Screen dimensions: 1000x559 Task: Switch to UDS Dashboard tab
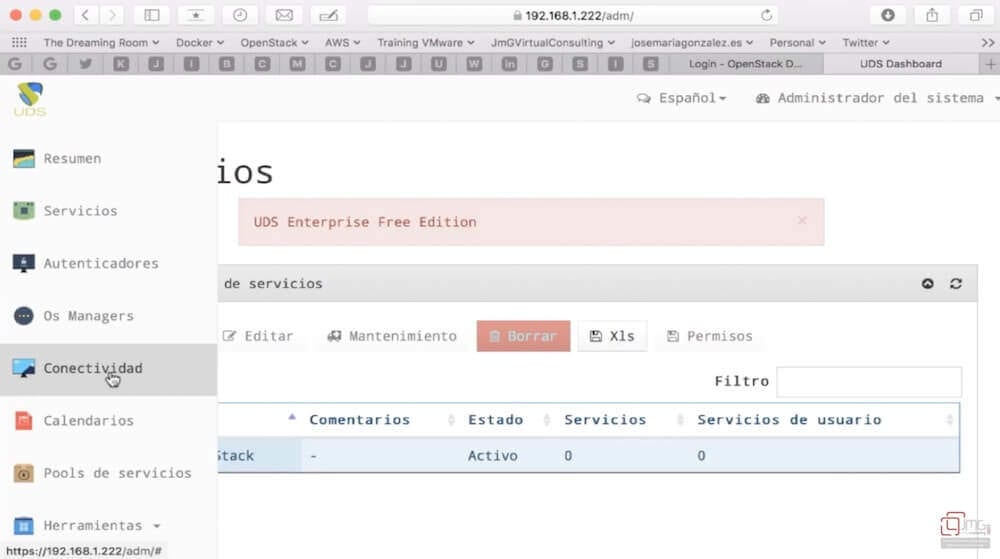coord(901,64)
